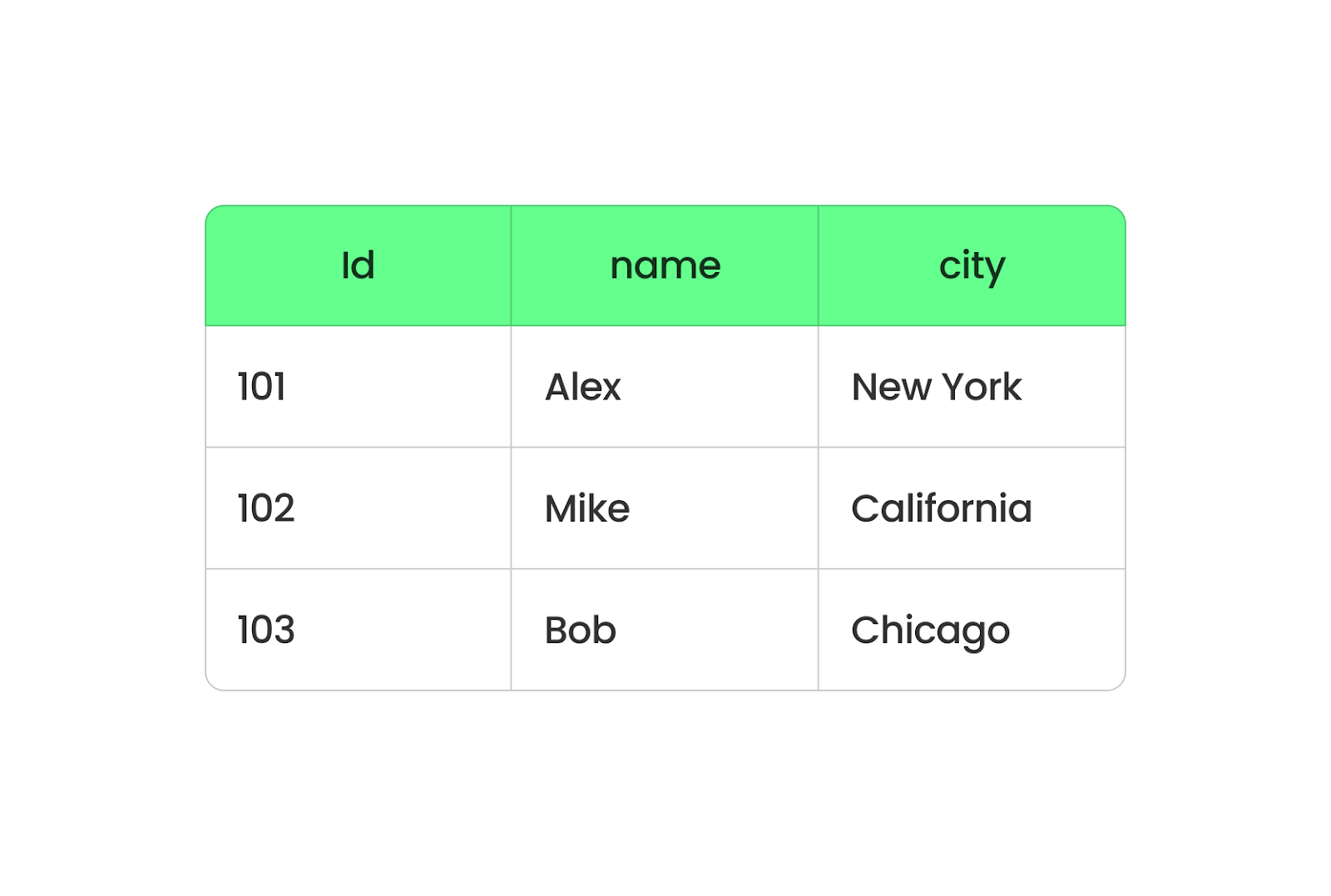This screenshot has width=1331, height=896.
Task: Click the New York city cell
Action: (x=972, y=387)
